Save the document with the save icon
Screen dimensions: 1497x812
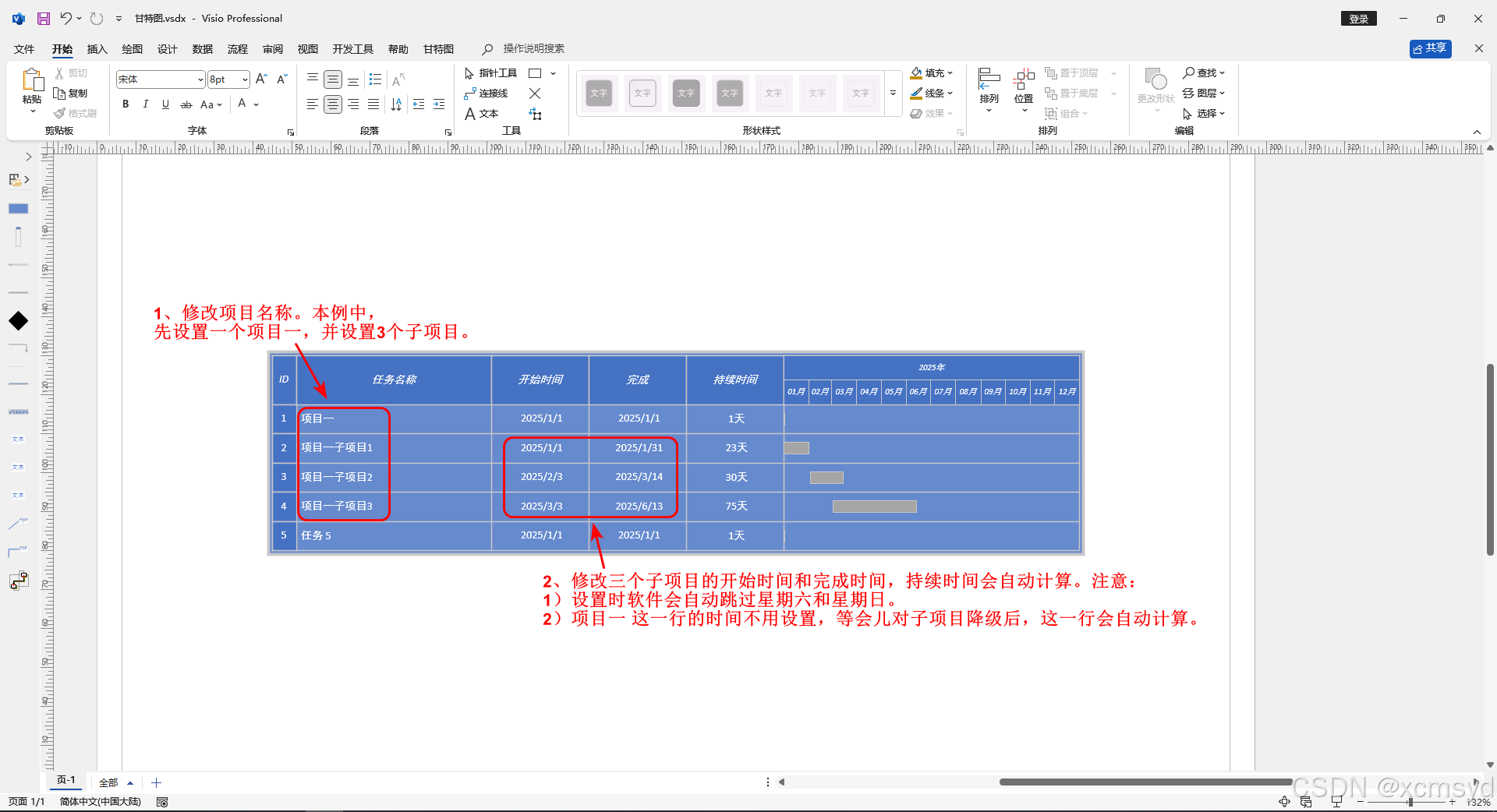pyautogui.click(x=44, y=18)
